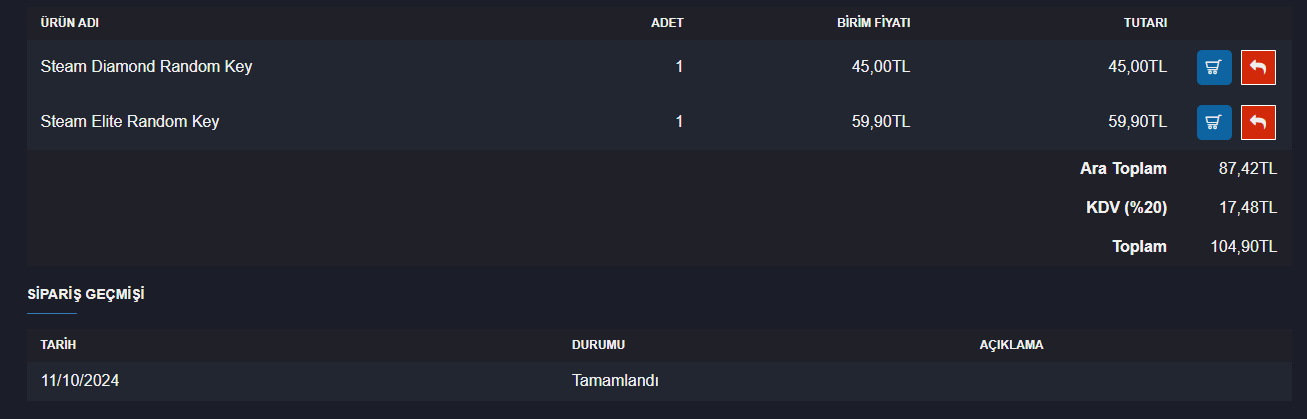Open Steam Diamond Random Key product name
1307x419 pixels.
tap(146, 67)
